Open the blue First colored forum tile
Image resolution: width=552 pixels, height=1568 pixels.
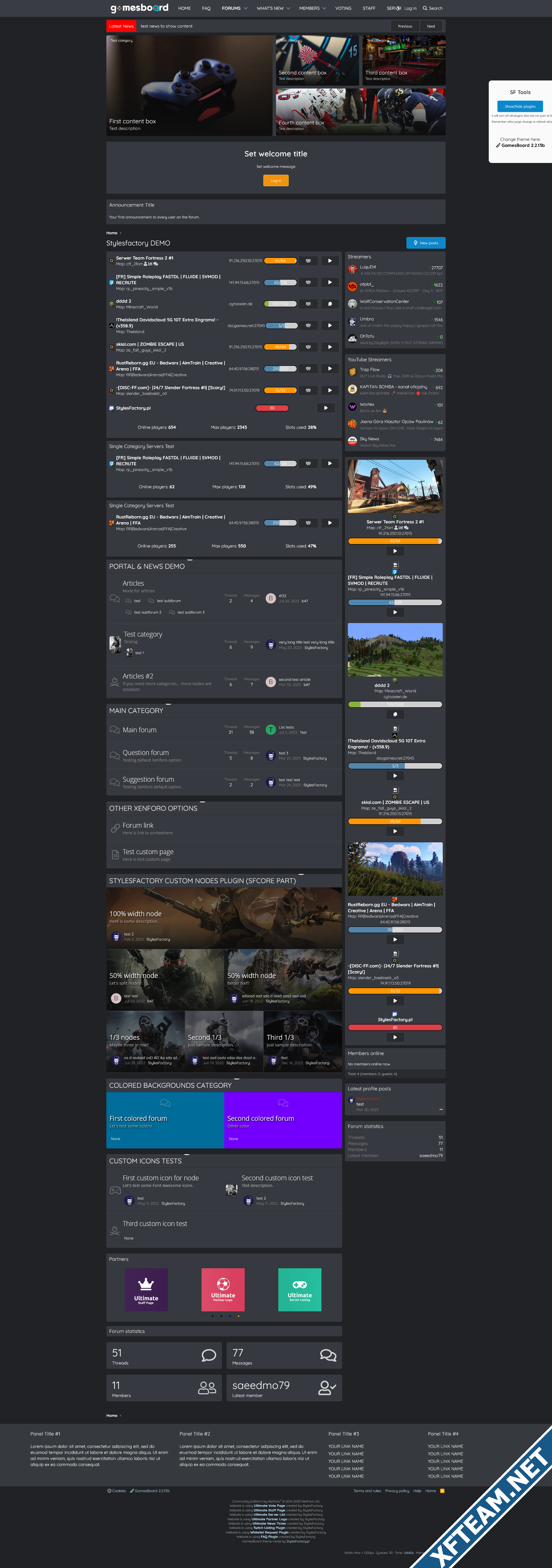[165, 1120]
